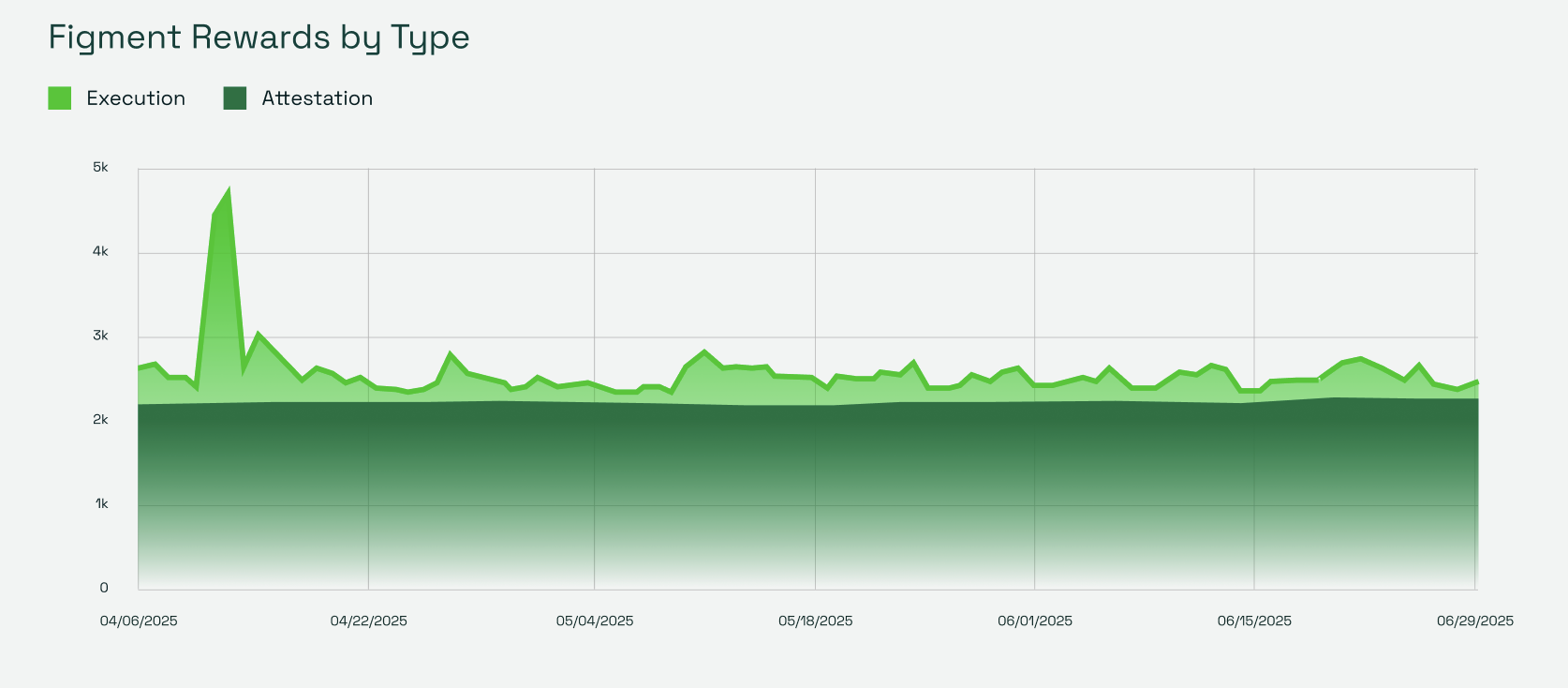This screenshot has height=688, width=1568.
Task: Click the Figment Rewards by Type title
Action: (259, 37)
